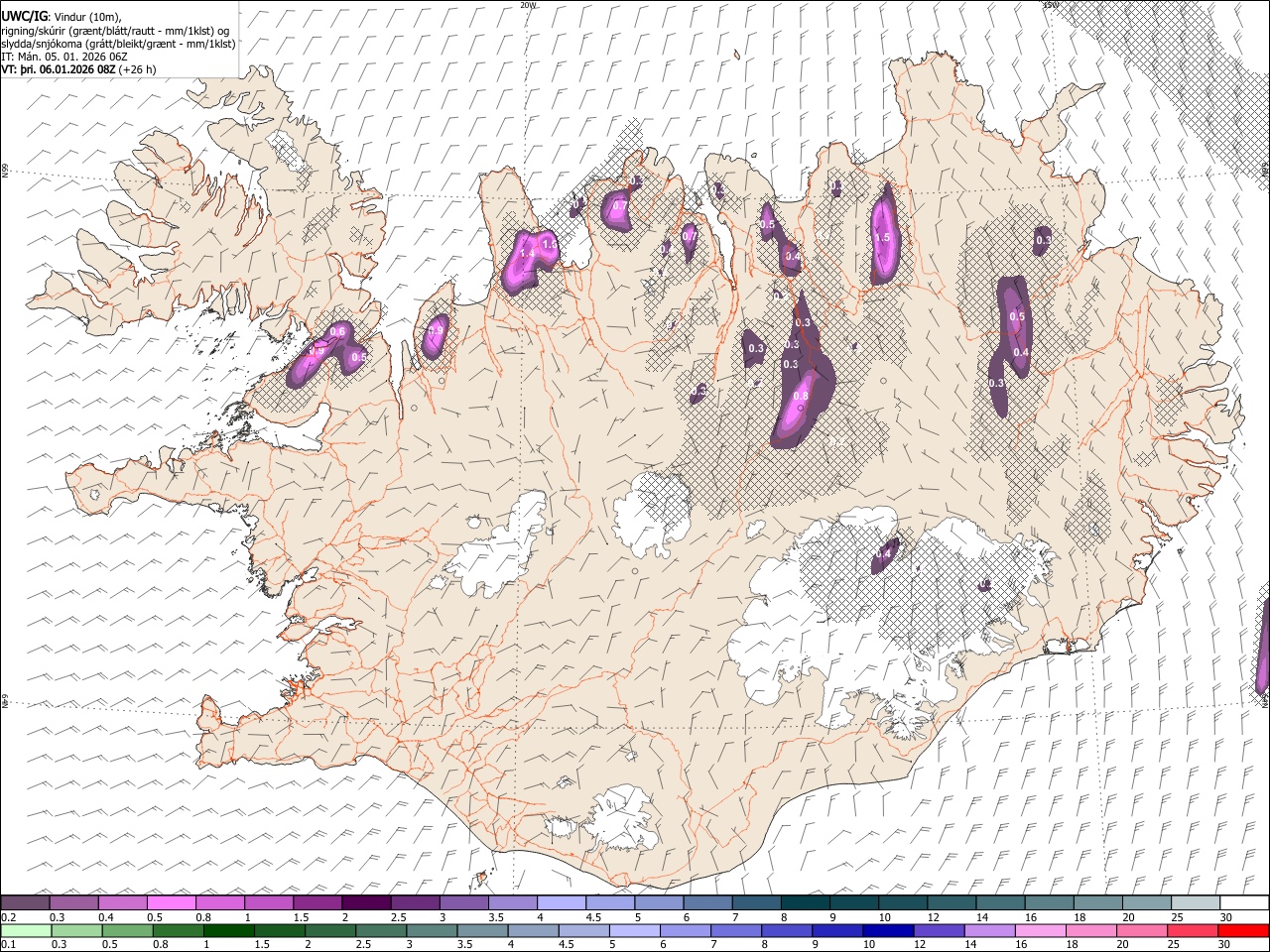Viewport: 1270px width, 952px height.
Task: Click the snow legend lavender swatch at 4
Action: 562,903
